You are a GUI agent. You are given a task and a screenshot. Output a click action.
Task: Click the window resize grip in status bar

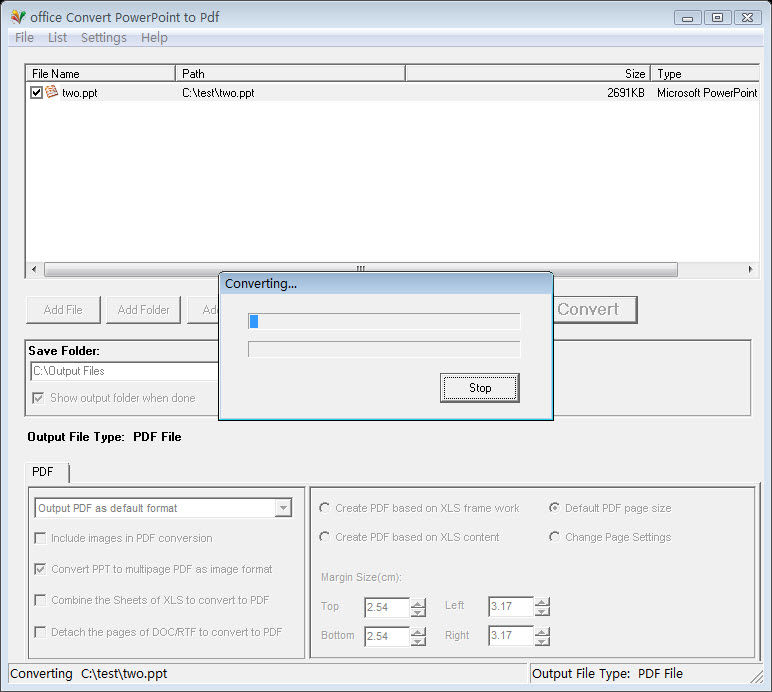tap(757, 677)
